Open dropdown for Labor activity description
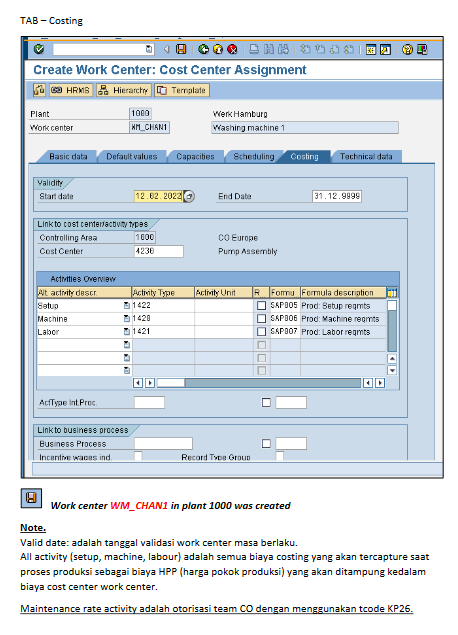 click(127, 332)
